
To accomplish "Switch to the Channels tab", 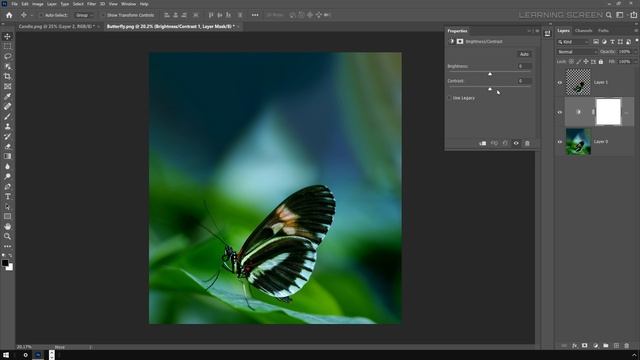I will [583, 31].
